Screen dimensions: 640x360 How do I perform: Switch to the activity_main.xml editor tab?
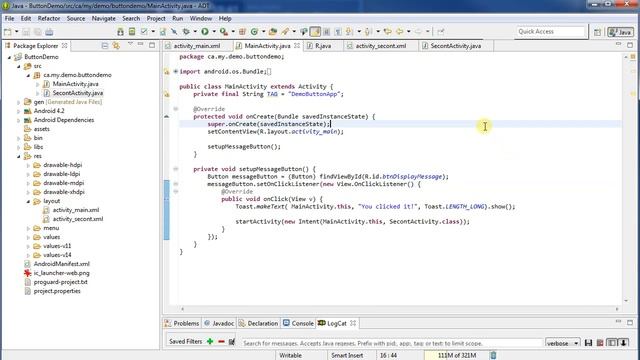196,46
